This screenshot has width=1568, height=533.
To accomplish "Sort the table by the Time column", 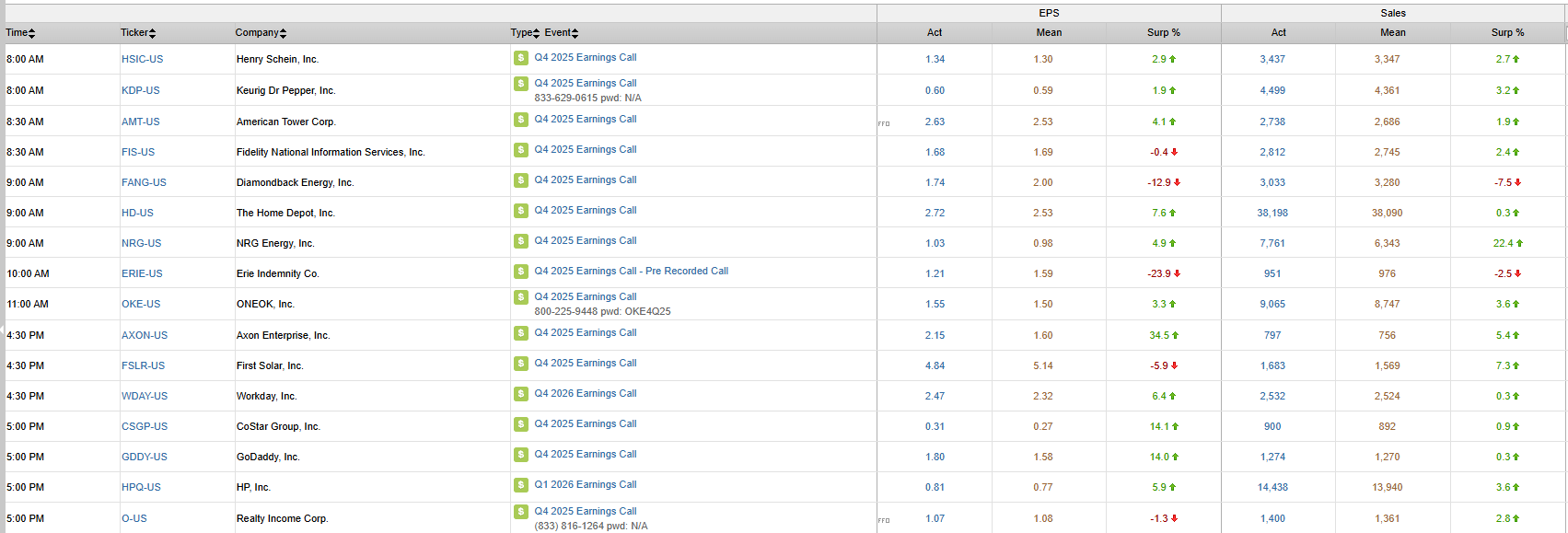I will click(x=20, y=33).
